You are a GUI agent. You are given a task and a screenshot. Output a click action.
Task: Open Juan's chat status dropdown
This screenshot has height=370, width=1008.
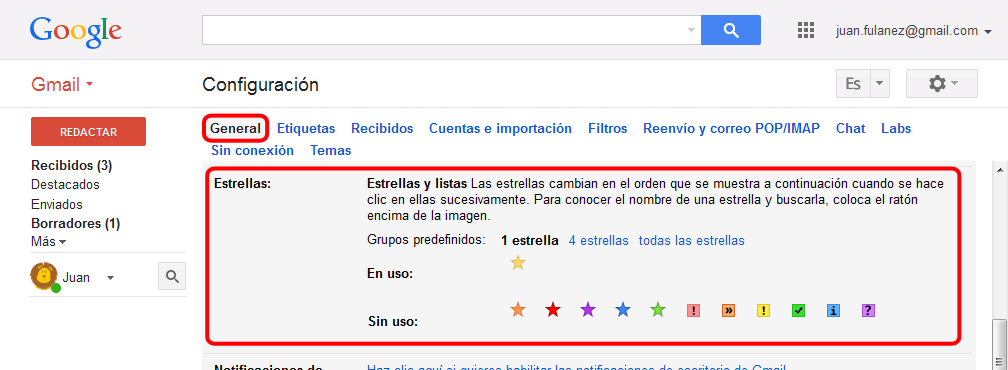110,278
